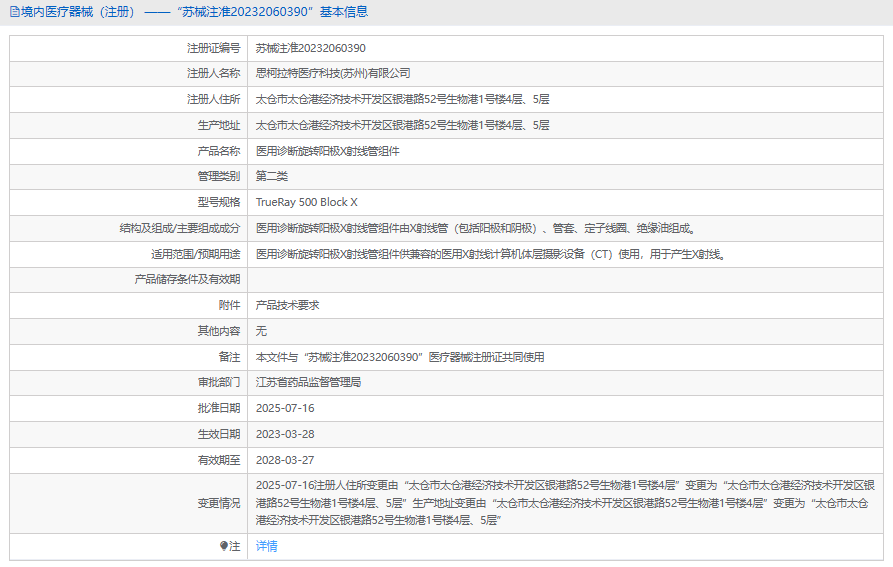The image size is (893, 567).
Task: Click the 备注 label
Action: point(230,358)
